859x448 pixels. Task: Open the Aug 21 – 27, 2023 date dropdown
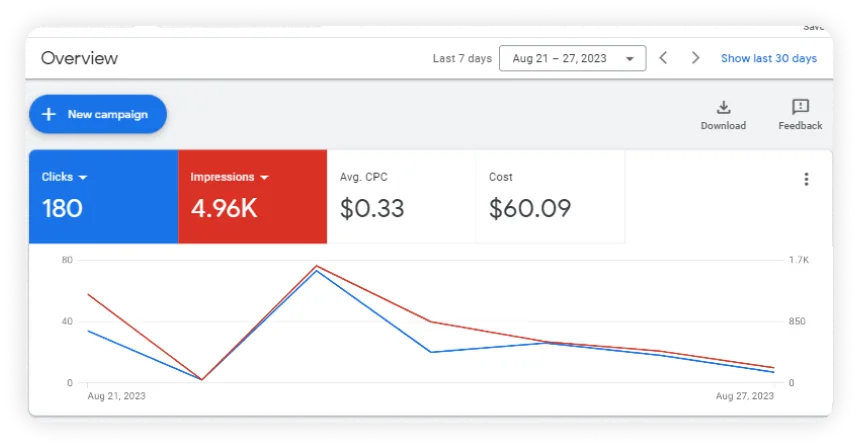[572, 58]
